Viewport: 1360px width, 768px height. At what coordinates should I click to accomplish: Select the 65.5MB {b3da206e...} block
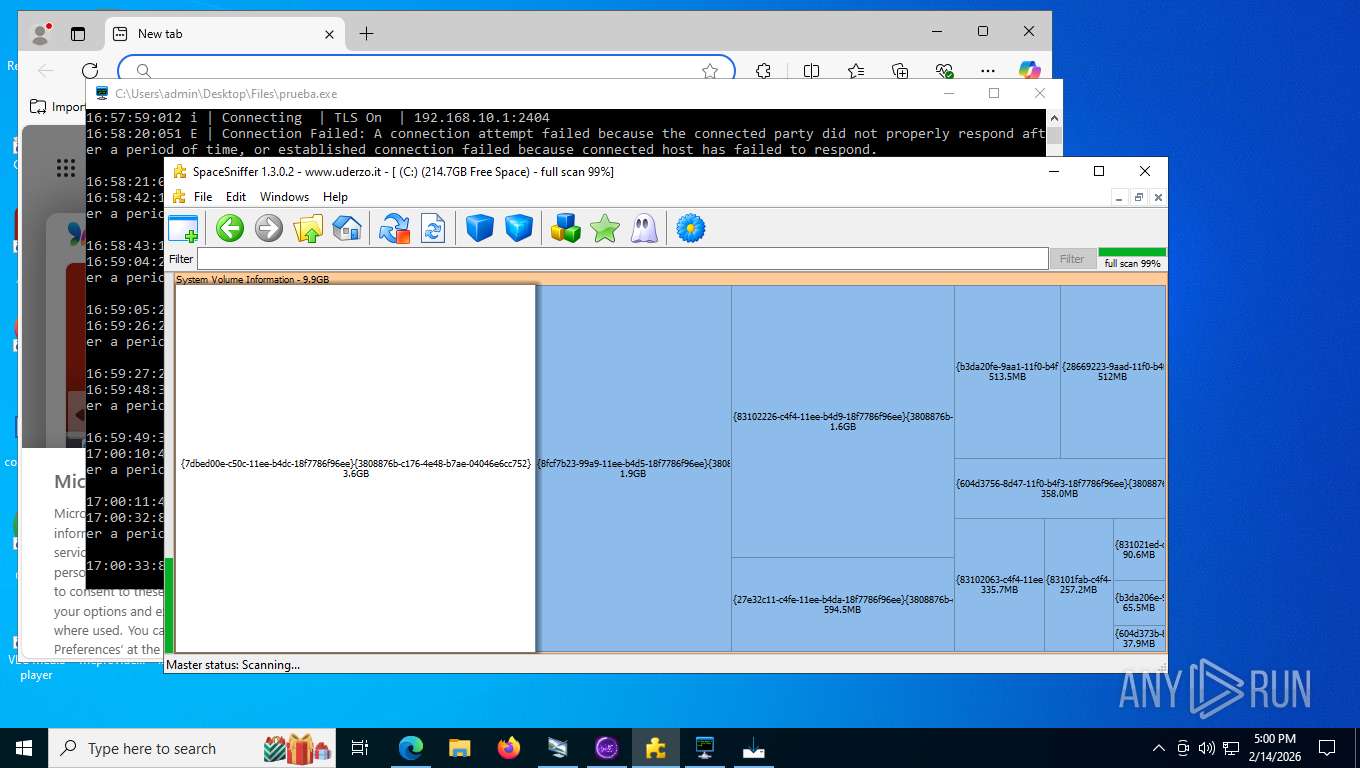pos(1139,603)
